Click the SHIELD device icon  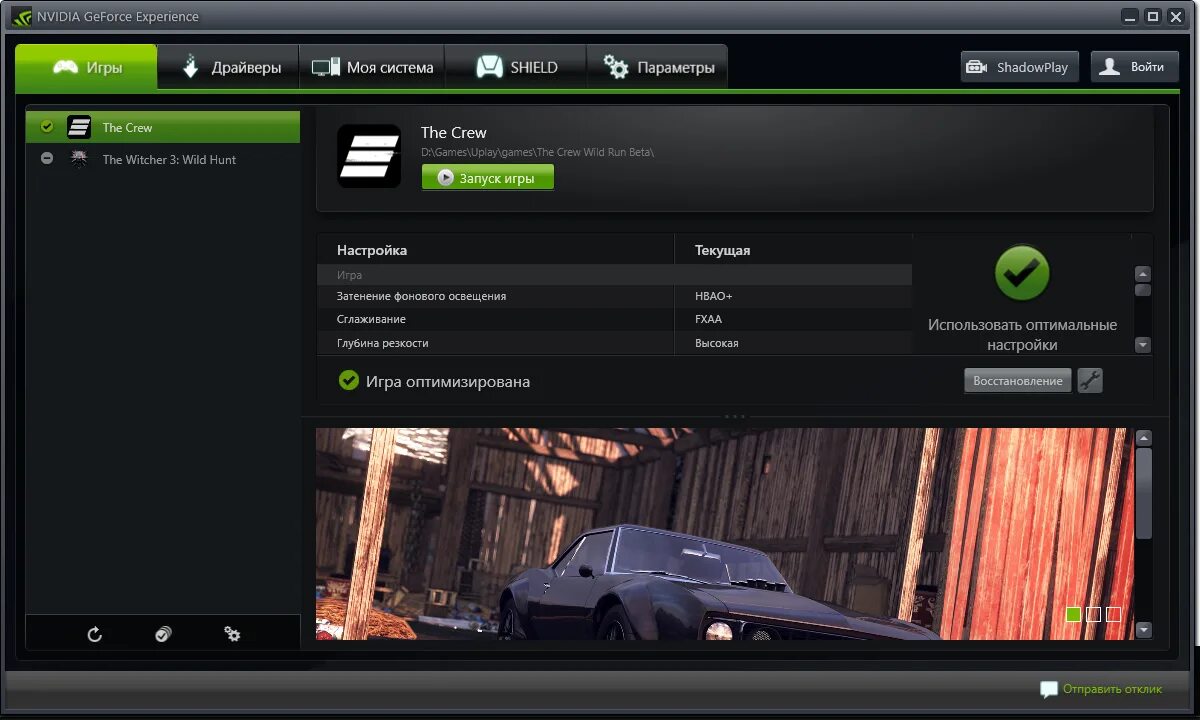pyautogui.click(x=489, y=67)
